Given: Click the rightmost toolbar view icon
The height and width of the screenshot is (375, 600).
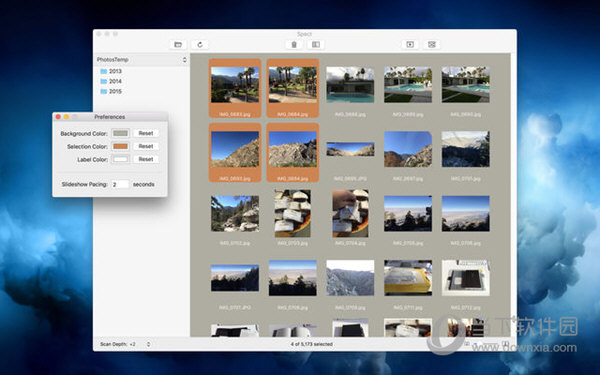Looking at the screenshot, I should click(x=432, y=45).
